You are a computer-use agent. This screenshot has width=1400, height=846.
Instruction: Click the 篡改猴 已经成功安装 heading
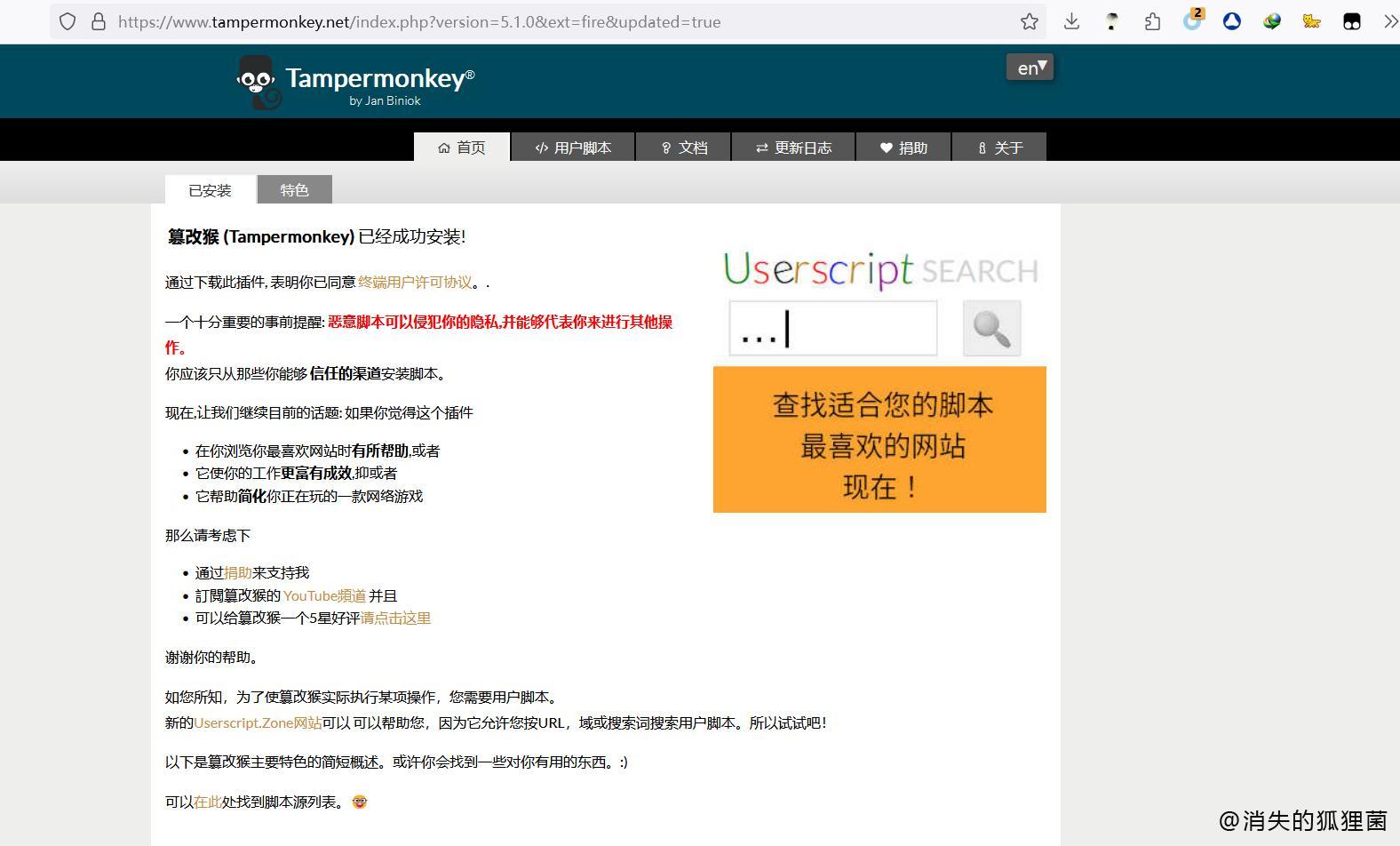(x=316, y=236)
